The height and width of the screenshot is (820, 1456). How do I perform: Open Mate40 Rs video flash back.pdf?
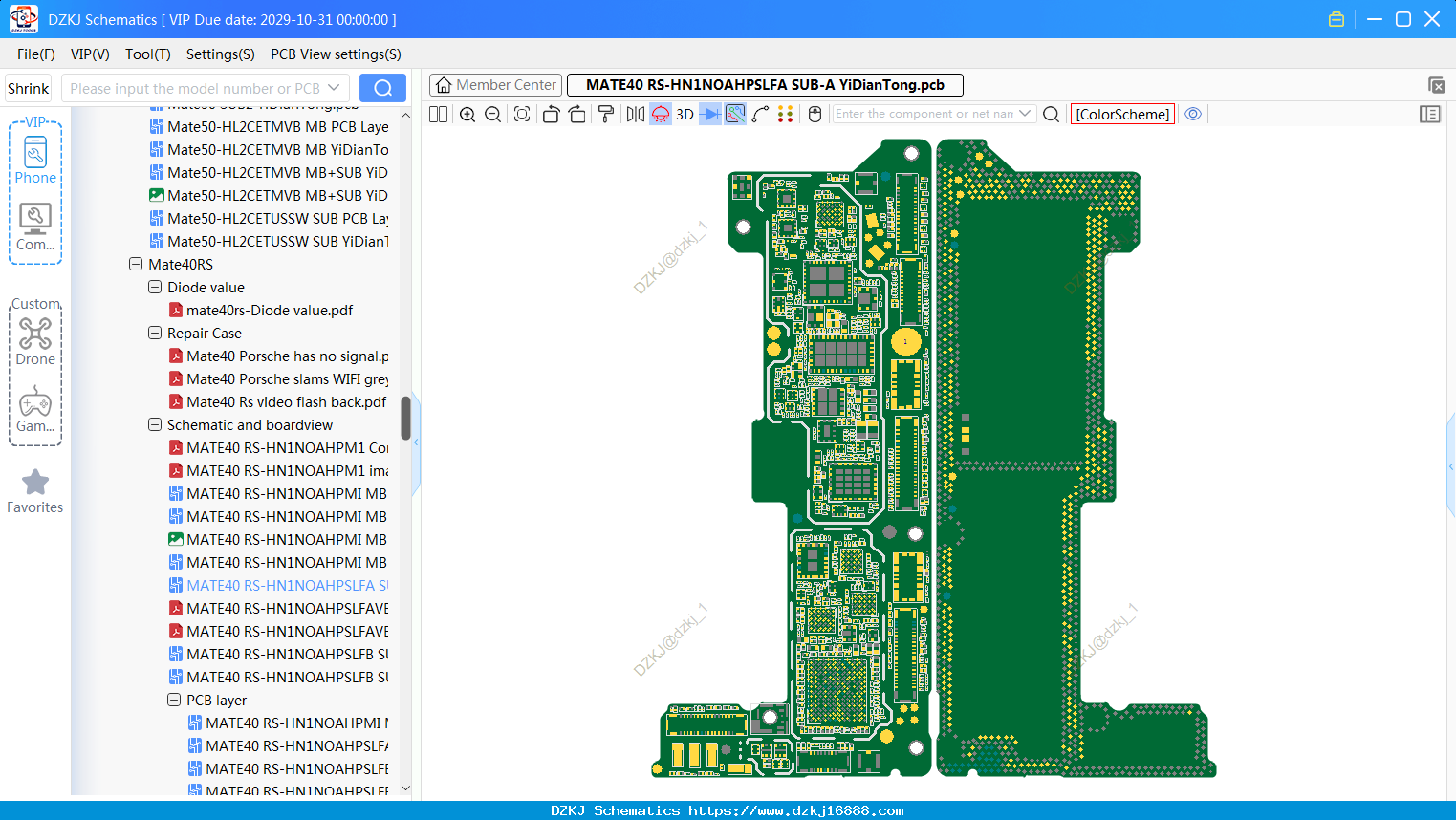(277, 401)
